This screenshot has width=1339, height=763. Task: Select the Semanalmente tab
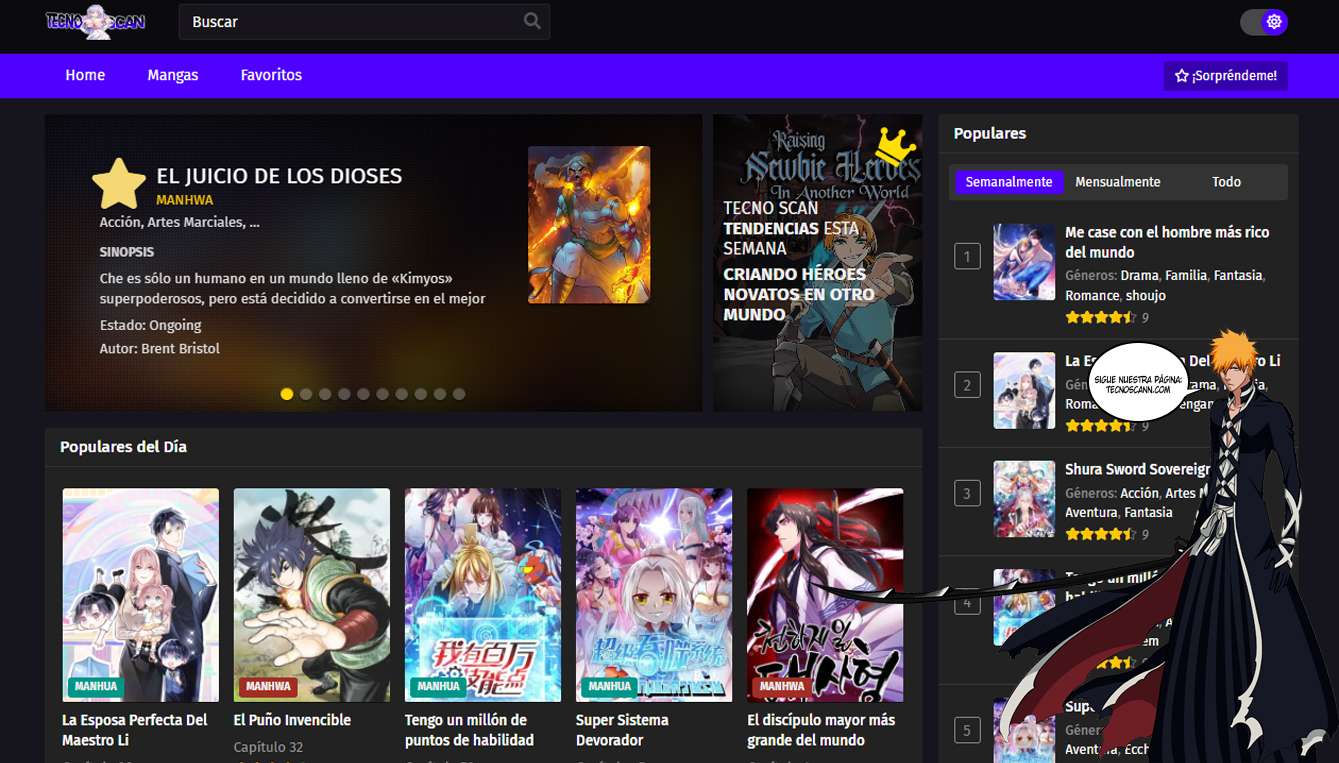(1008, 182)
